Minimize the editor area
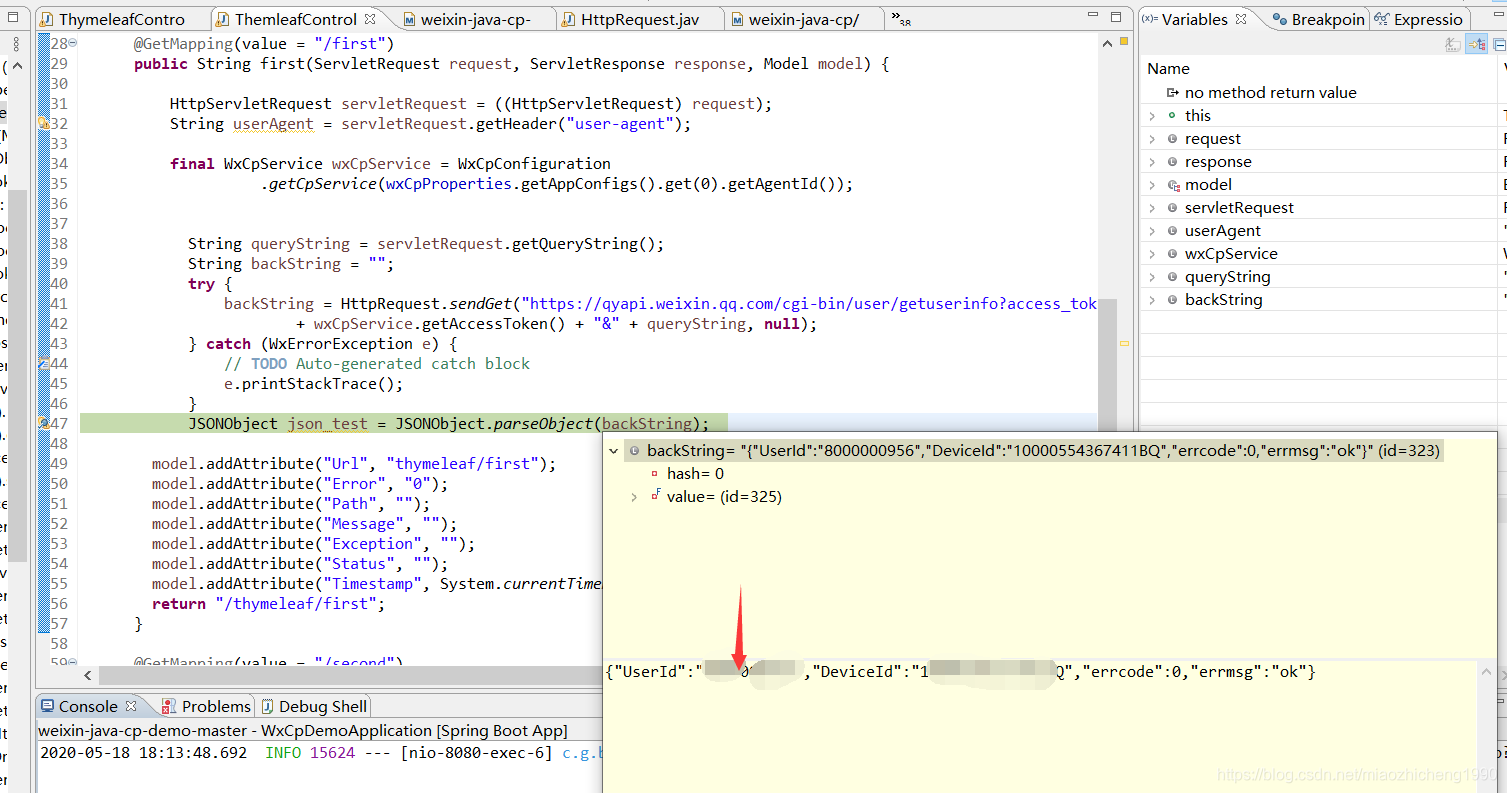 tap(1092, 17)
